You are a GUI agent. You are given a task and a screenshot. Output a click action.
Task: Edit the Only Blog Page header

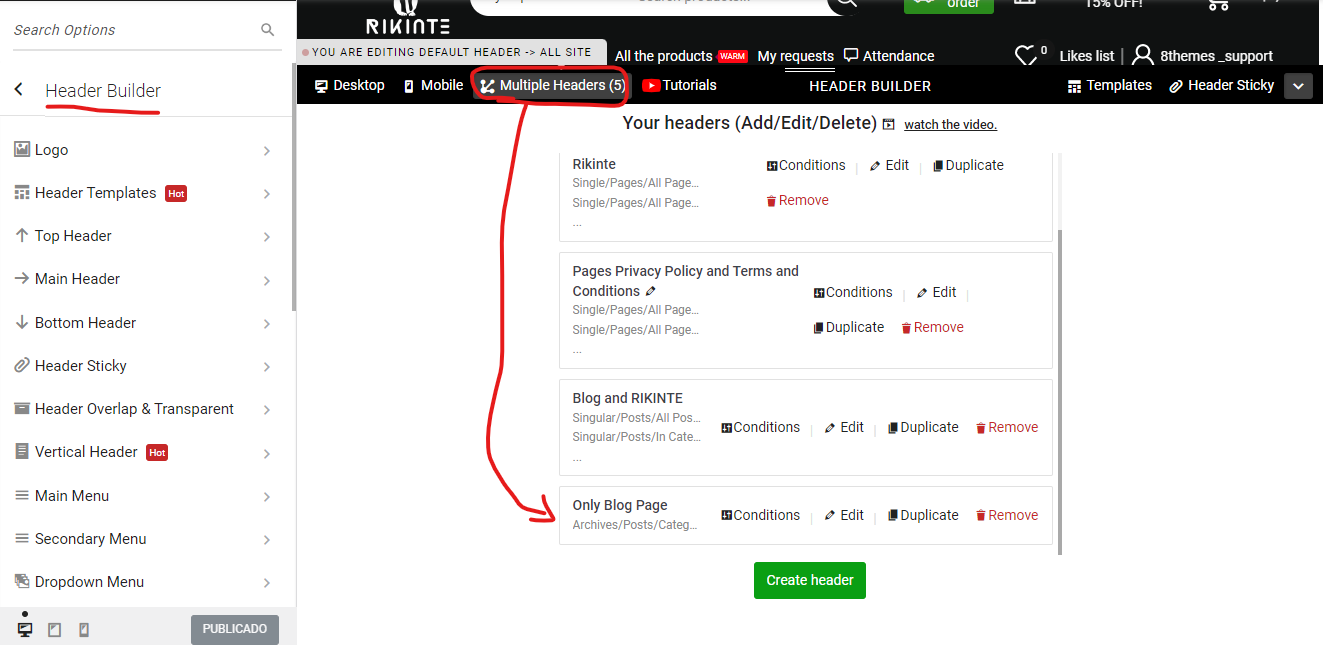pyautogui.click(x=844, y=515)
